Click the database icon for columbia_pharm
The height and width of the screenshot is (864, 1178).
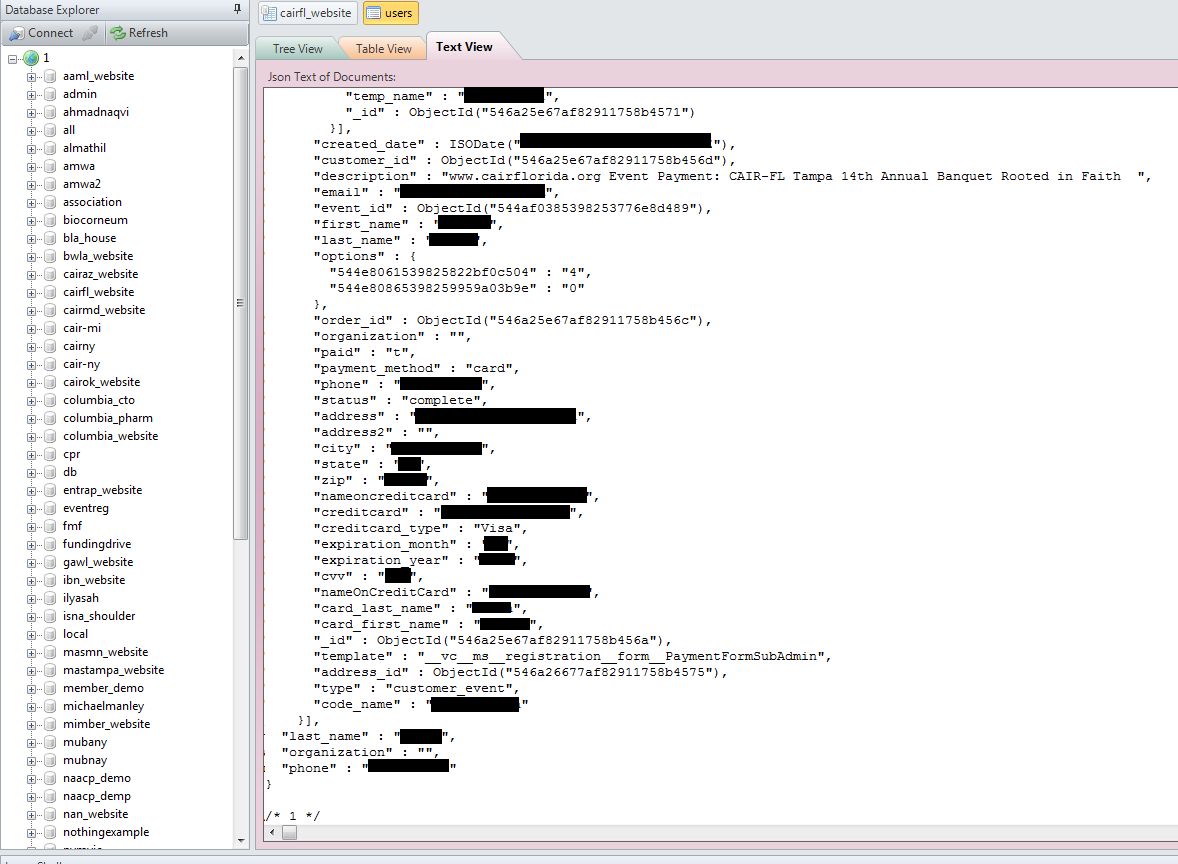pos(50,418)
